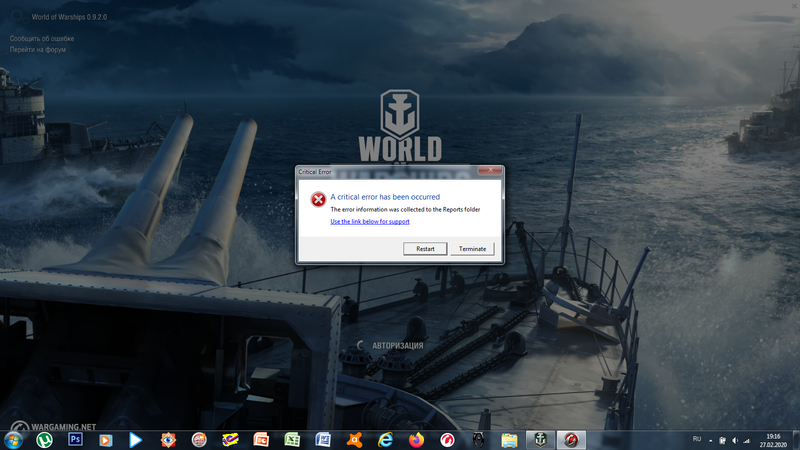Image resolution: width=800 pixels, height=450 pixels.
Task: Launch Word from the taskbar
Action: click(323, 440)
